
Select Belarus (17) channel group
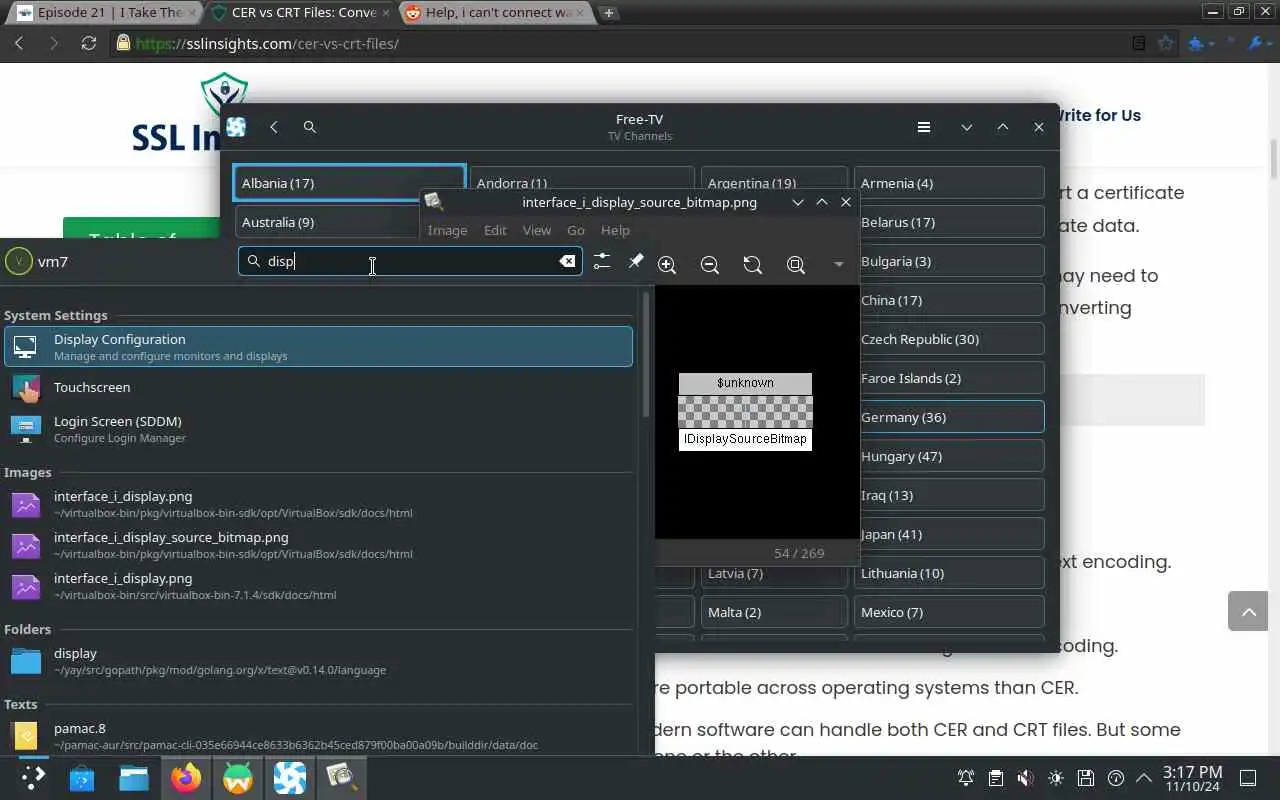[x=949, y=222]
